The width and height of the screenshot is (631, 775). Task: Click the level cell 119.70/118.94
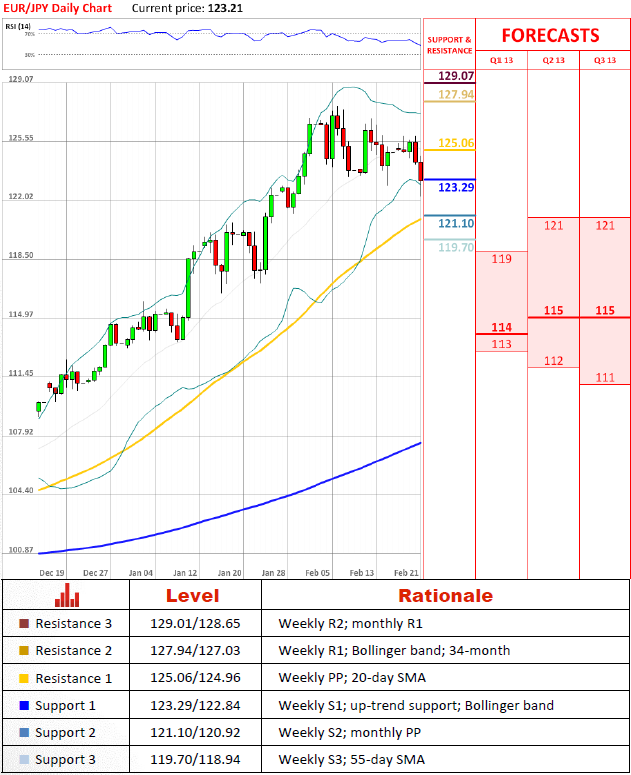point(195,760)
